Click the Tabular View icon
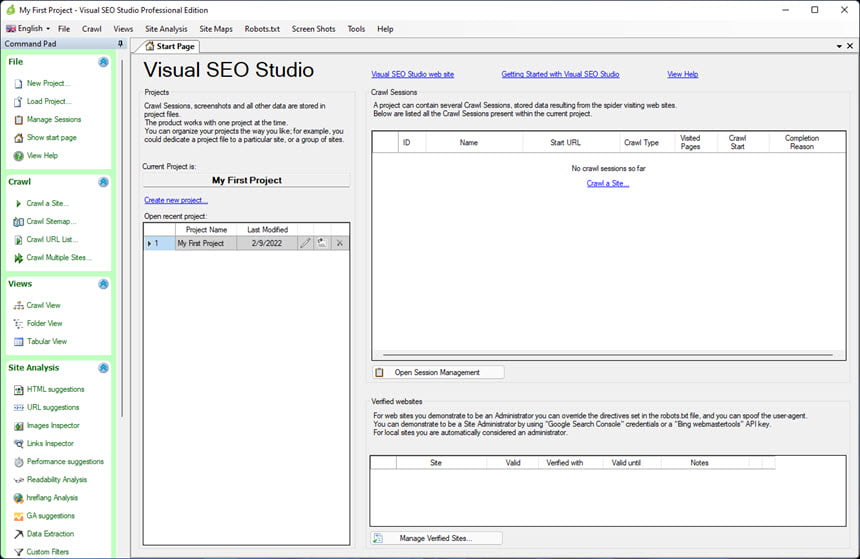This screenshot has height=559, width=860. [x=18, y=342]
